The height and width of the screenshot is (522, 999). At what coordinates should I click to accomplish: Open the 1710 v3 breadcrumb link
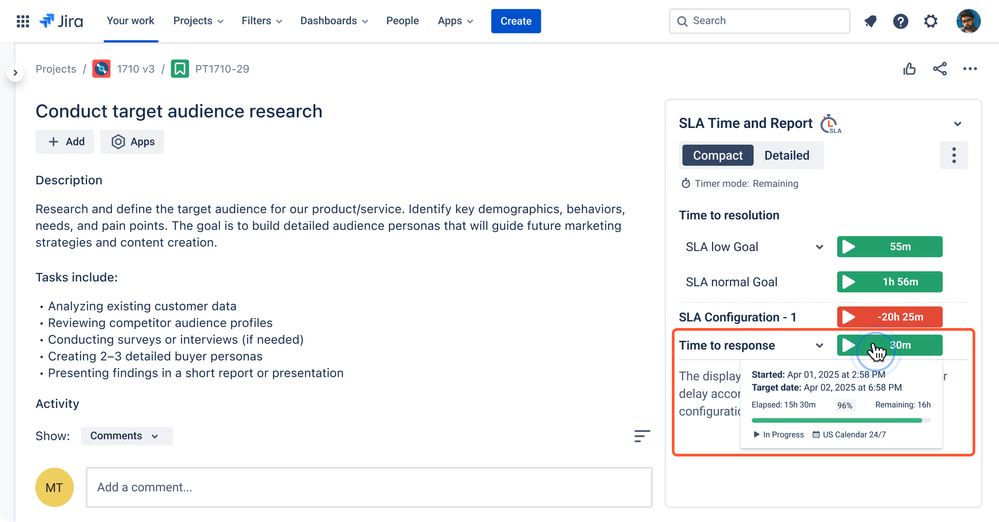[x=136, y=69]
